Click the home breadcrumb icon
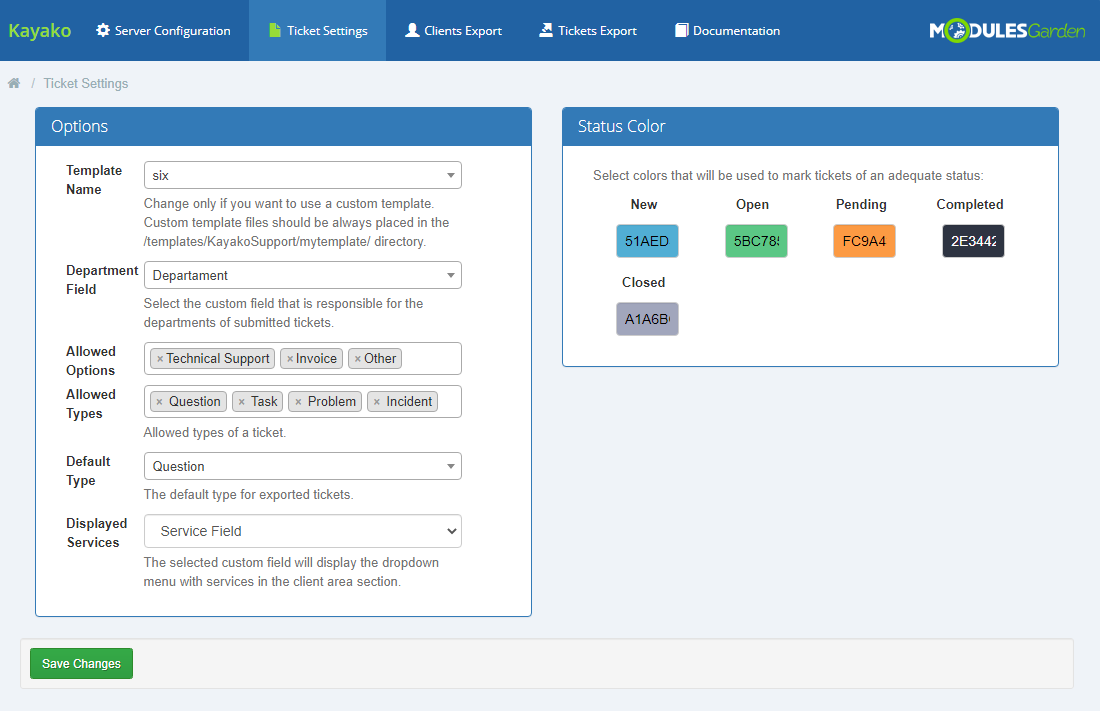Screen dimensions: 1100x711 coord(14,83)
